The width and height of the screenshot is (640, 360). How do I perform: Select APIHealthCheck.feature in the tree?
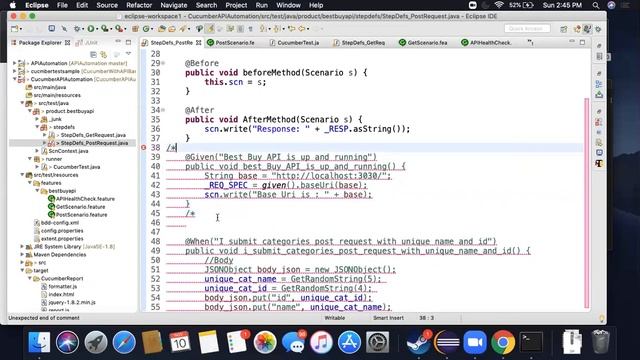click(85, 199)
